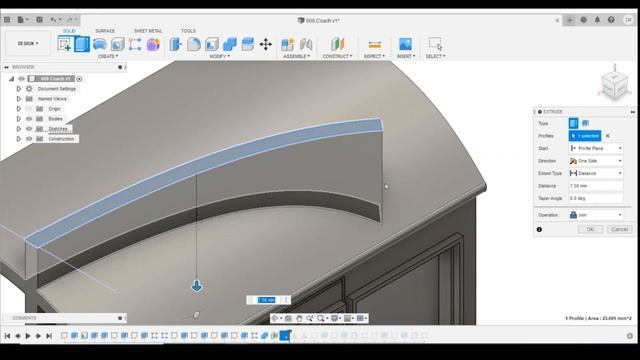Screen dimensions: 640x360
Task: Click the Pan hand tool in navigation bar
Action: click(299, 318)
